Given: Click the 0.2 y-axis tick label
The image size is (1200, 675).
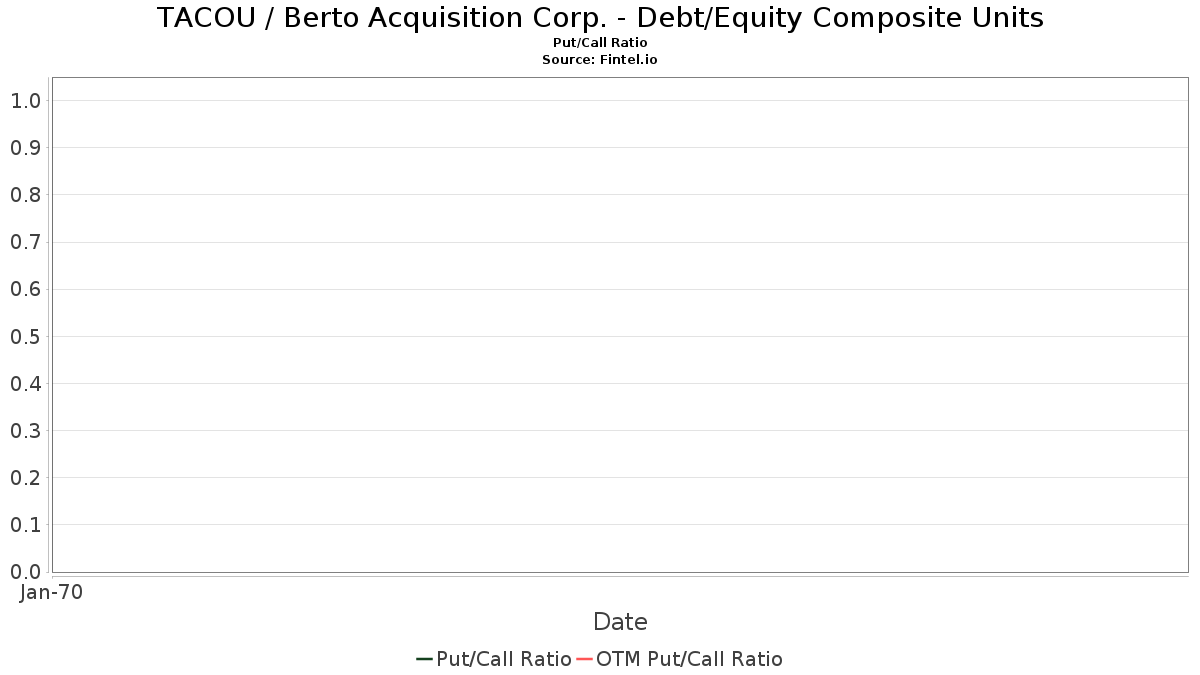Looking at the screenshot, I should tap(25, 478).
